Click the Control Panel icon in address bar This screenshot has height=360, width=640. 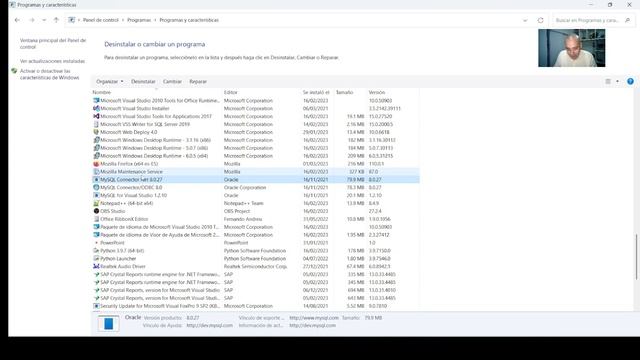(x=71, y=20)
